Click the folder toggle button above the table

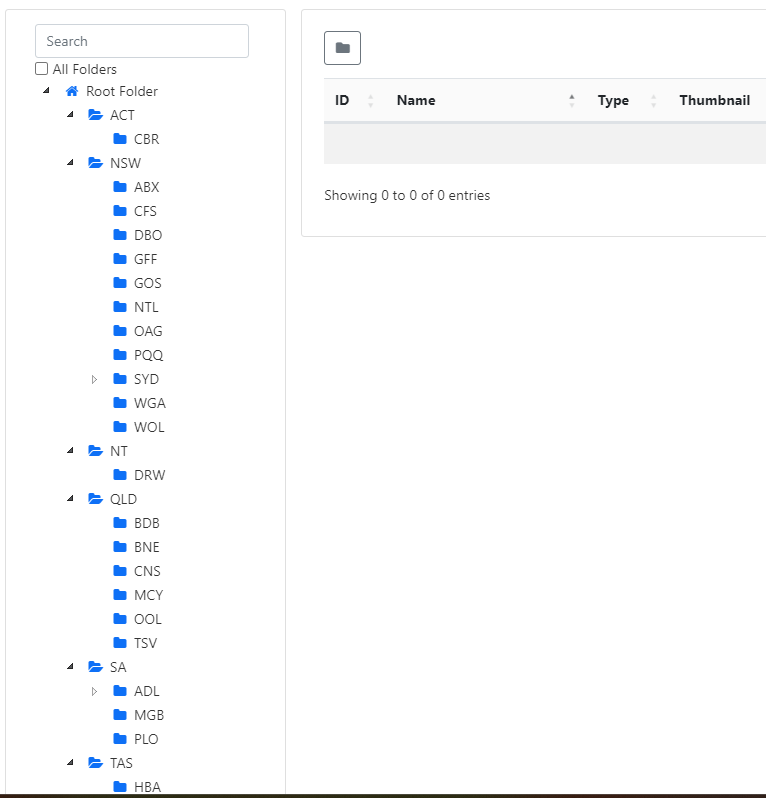tap(342, 48)
